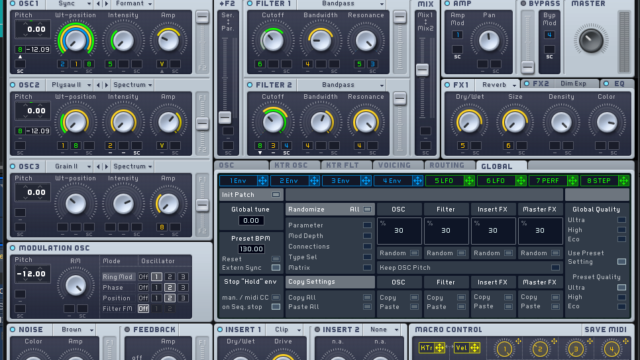Click the FX1 Dry/Wet knob

[x=469, y=122]
